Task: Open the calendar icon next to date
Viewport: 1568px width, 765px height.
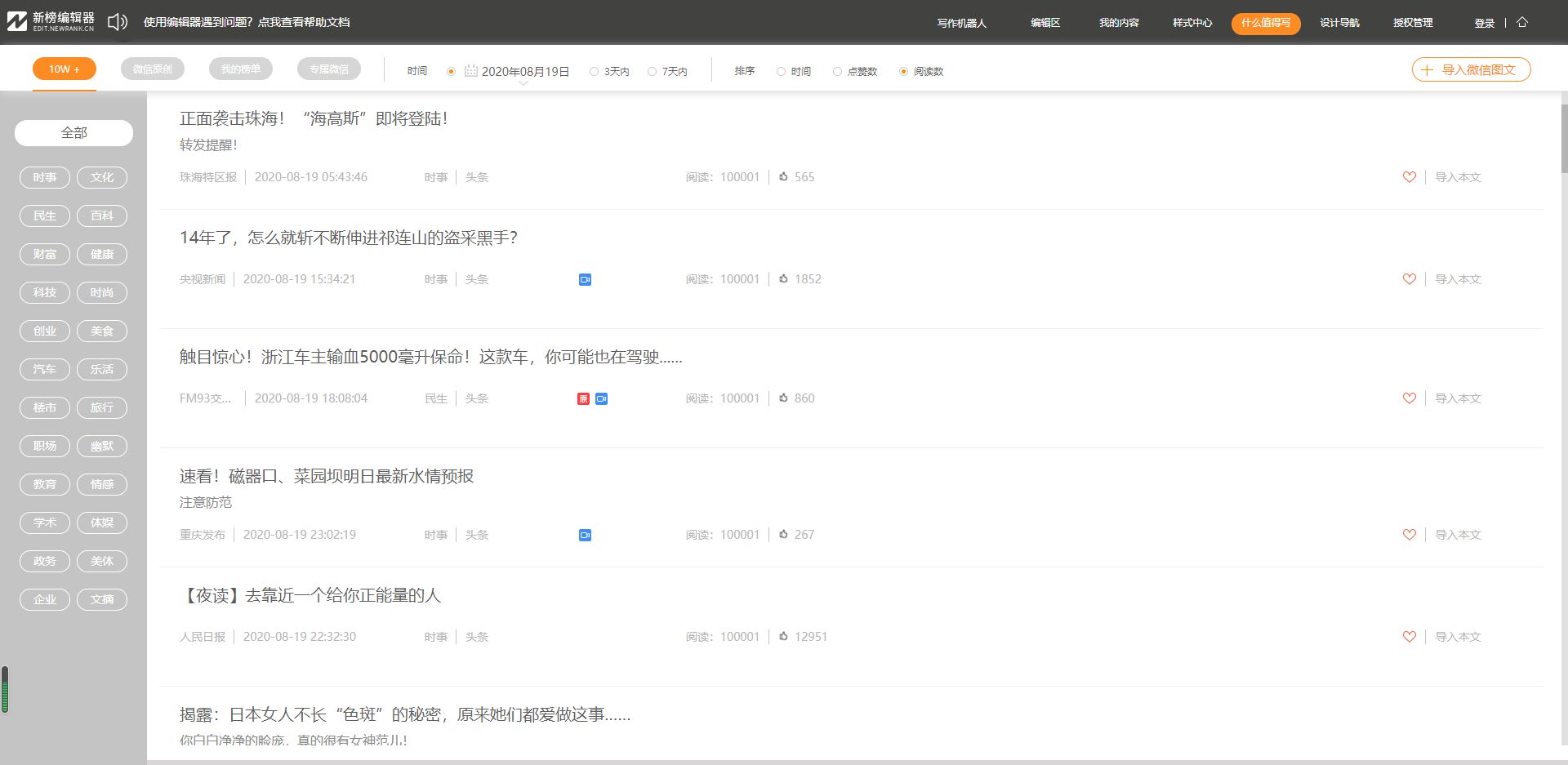Action: [x=470, y=71]
